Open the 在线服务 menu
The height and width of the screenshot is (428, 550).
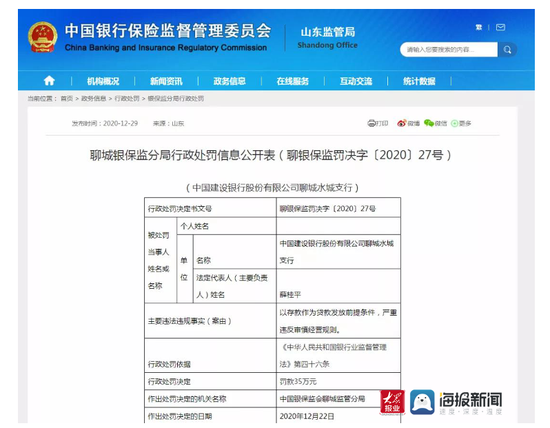tap(293, 81)
